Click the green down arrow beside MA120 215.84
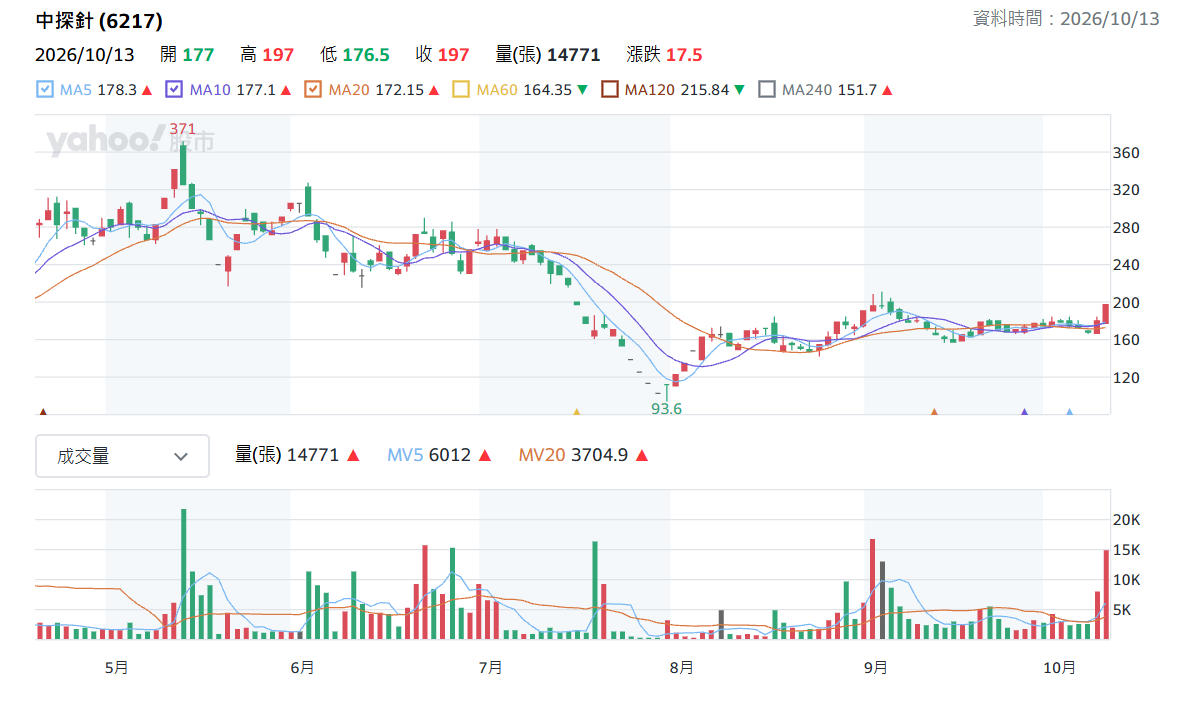This screenshot has height=702, width=1182. click(x=740, y=90)
